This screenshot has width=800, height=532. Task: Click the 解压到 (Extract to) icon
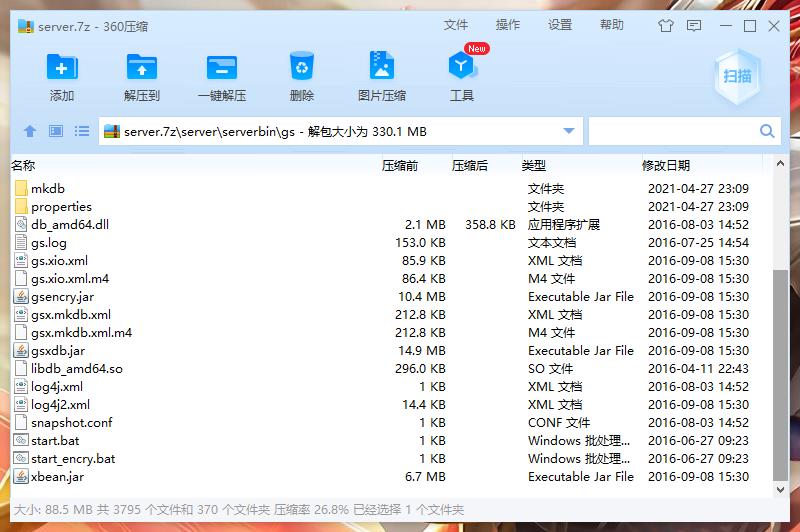click(x=142, y=76)
